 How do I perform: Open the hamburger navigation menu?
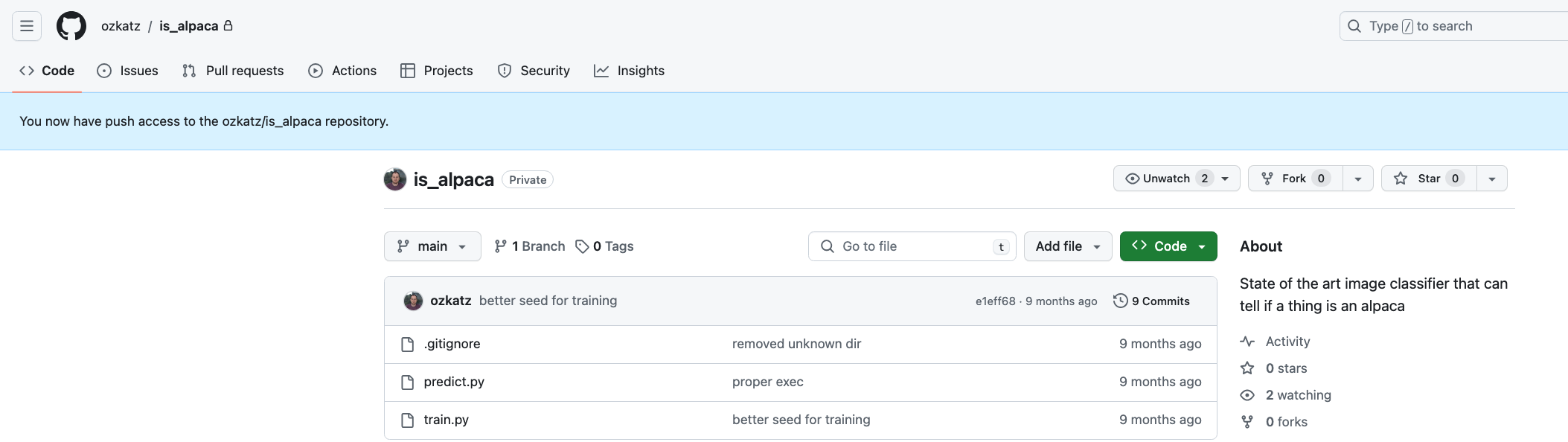[27, 26]
